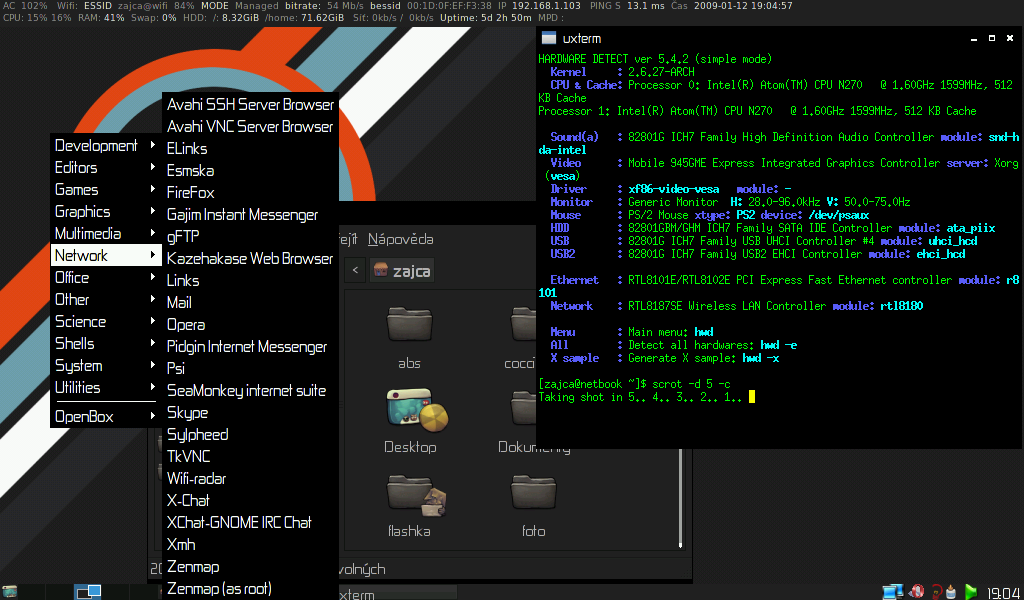Click the Uptime value in the status bar

click(505, 18)
